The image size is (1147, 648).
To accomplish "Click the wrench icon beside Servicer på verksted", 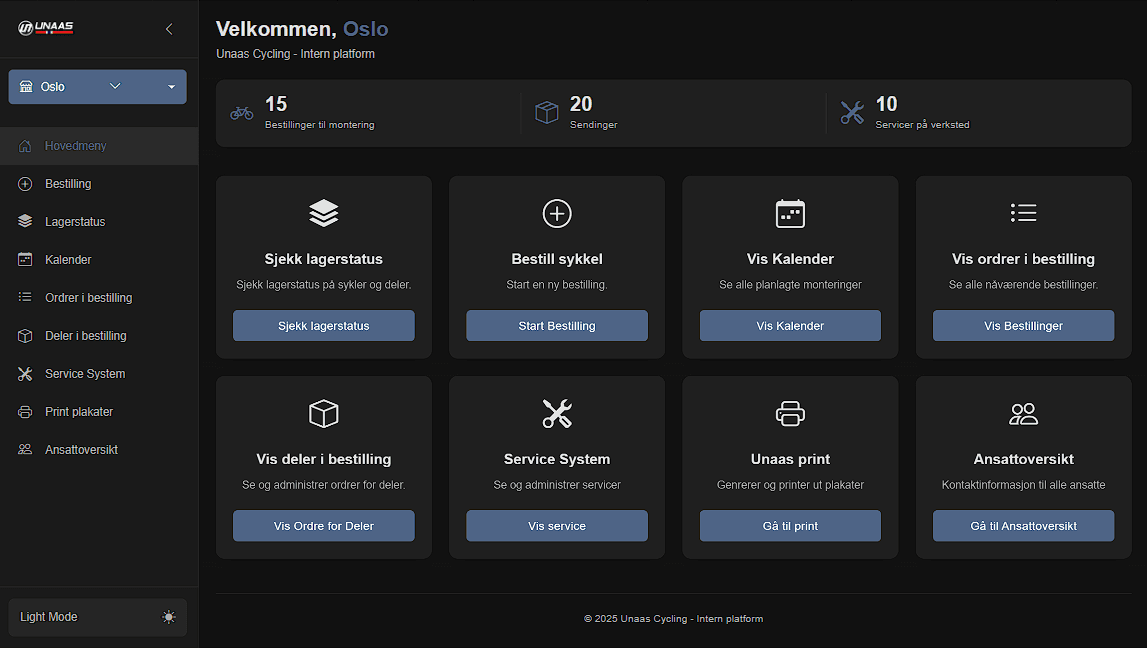I will click(851, 113).
